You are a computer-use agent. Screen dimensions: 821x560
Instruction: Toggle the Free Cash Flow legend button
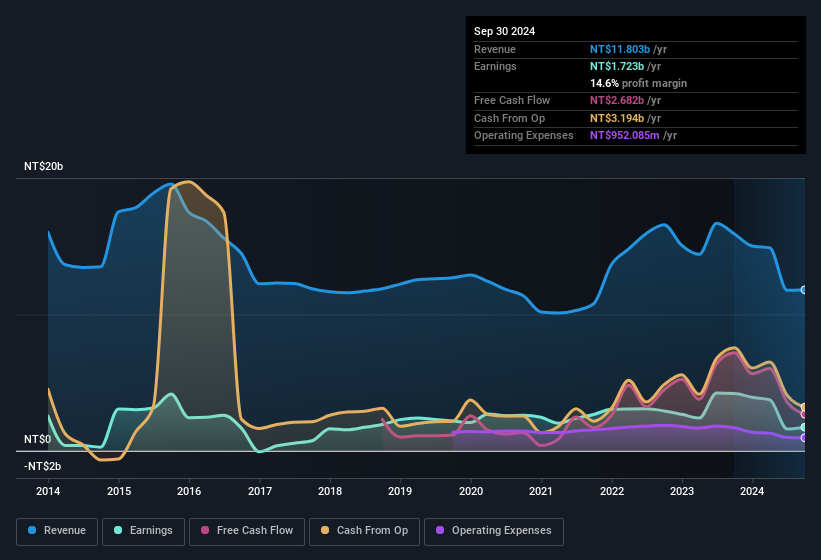pyautogui.click(x=247, y=531)
